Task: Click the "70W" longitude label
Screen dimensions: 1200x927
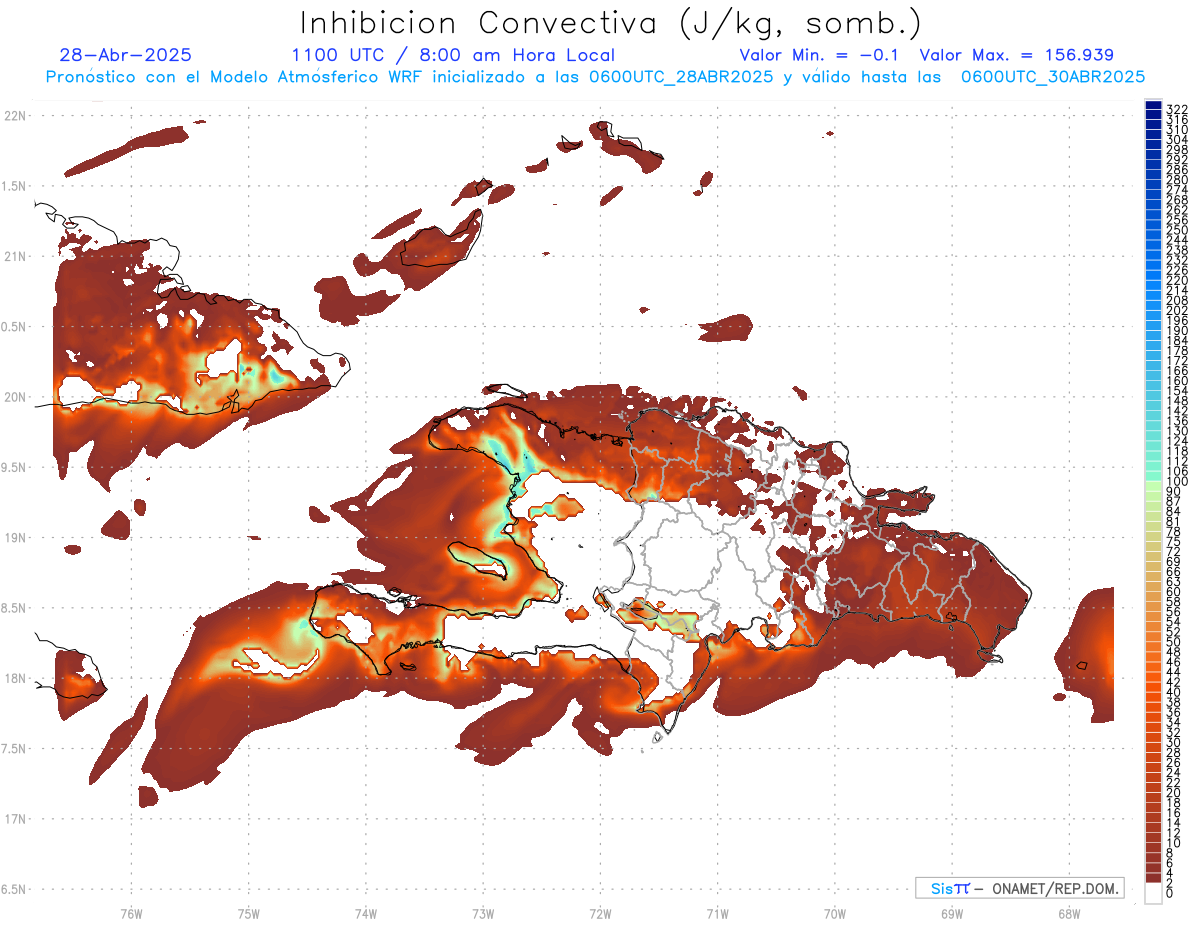Action: click(x=835, y=913)
